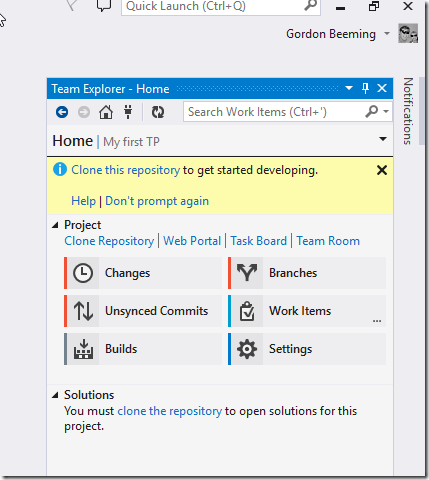Click Don't prompt again link
This screenshot has height=480, width=429.
coord(157,201)
